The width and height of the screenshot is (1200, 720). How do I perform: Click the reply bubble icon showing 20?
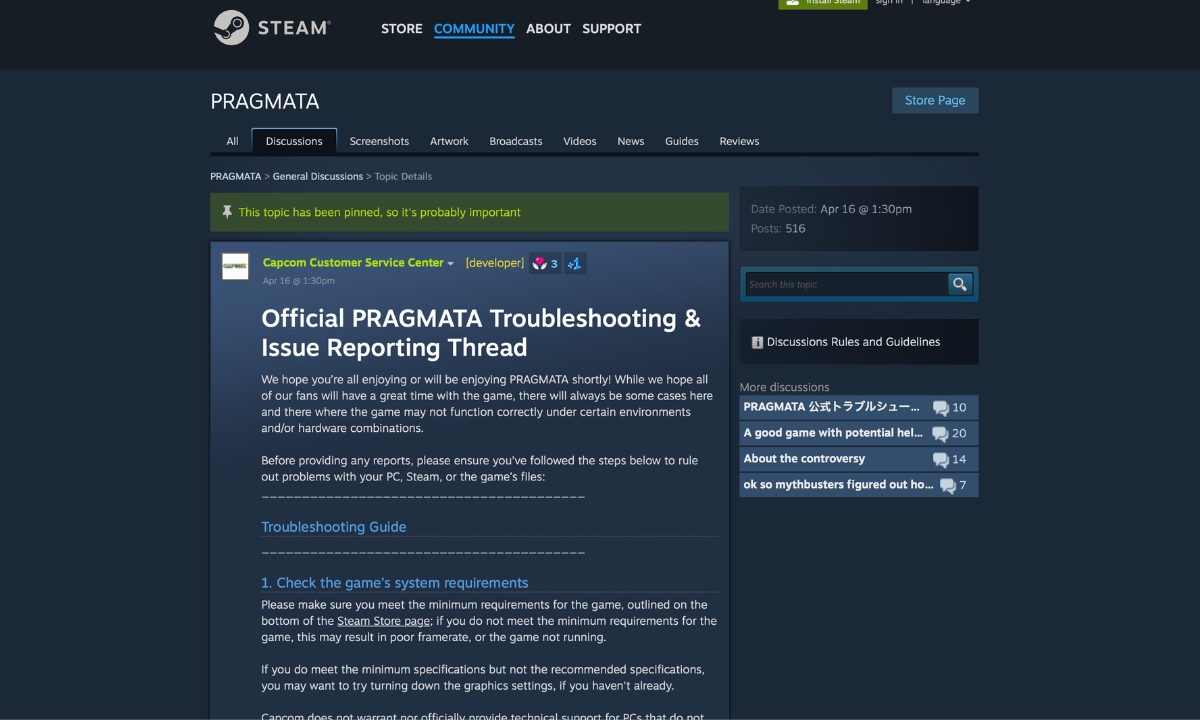[940, 434]
